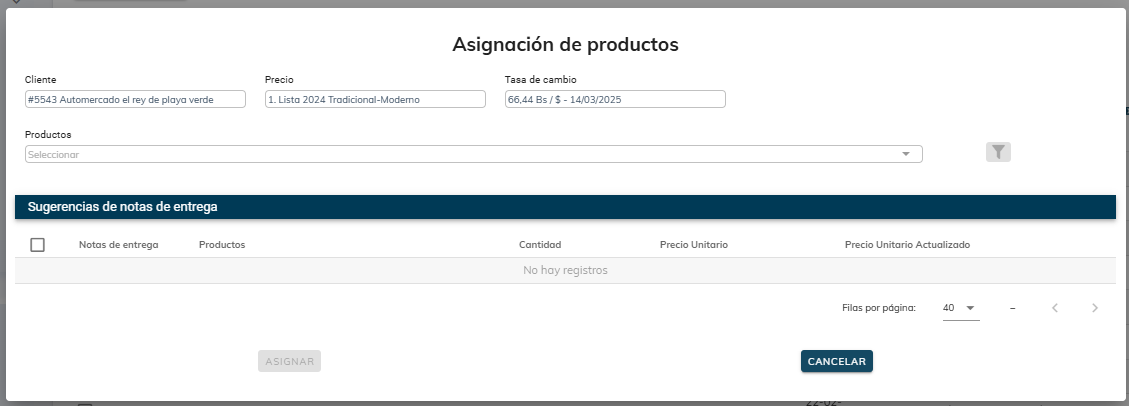
Task: Toggle the select-all checkbox in table header
Action: pos(38,245)
